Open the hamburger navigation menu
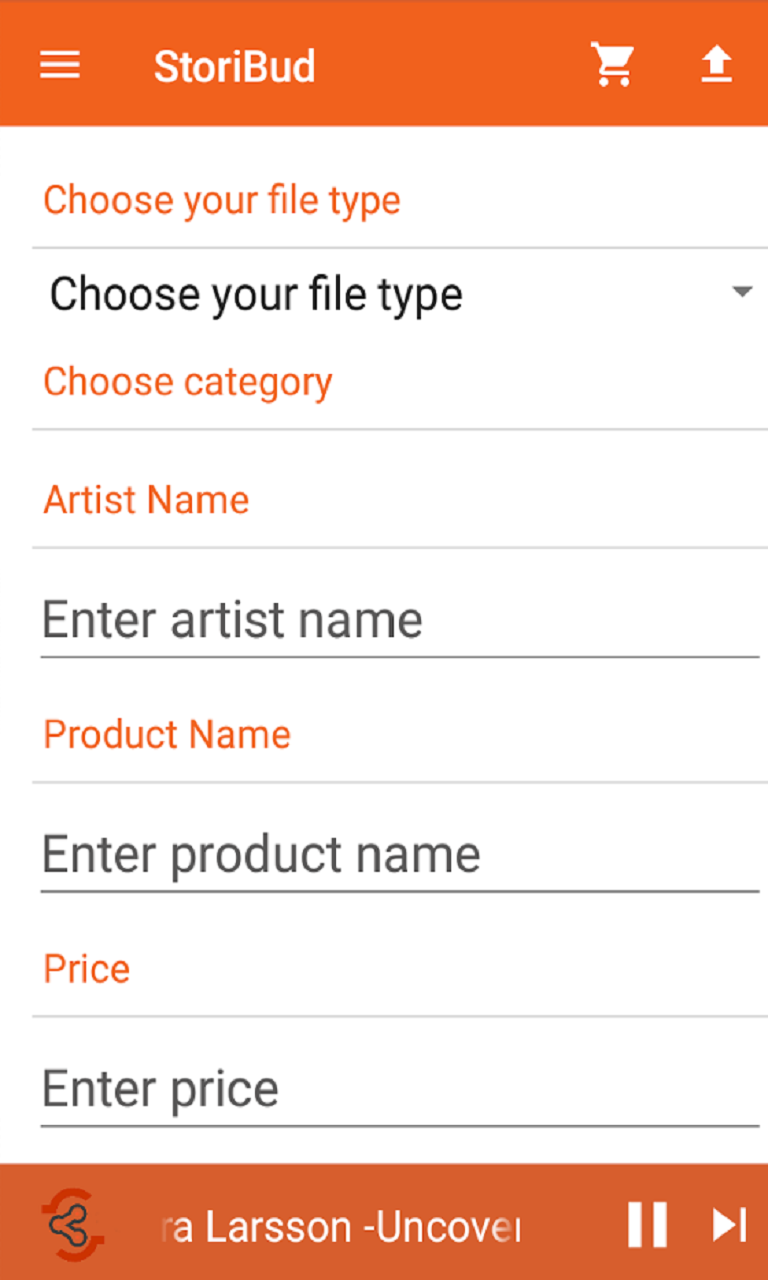Image resolution: width=768 pixels, height=1280 pixels. click(60, 66)
